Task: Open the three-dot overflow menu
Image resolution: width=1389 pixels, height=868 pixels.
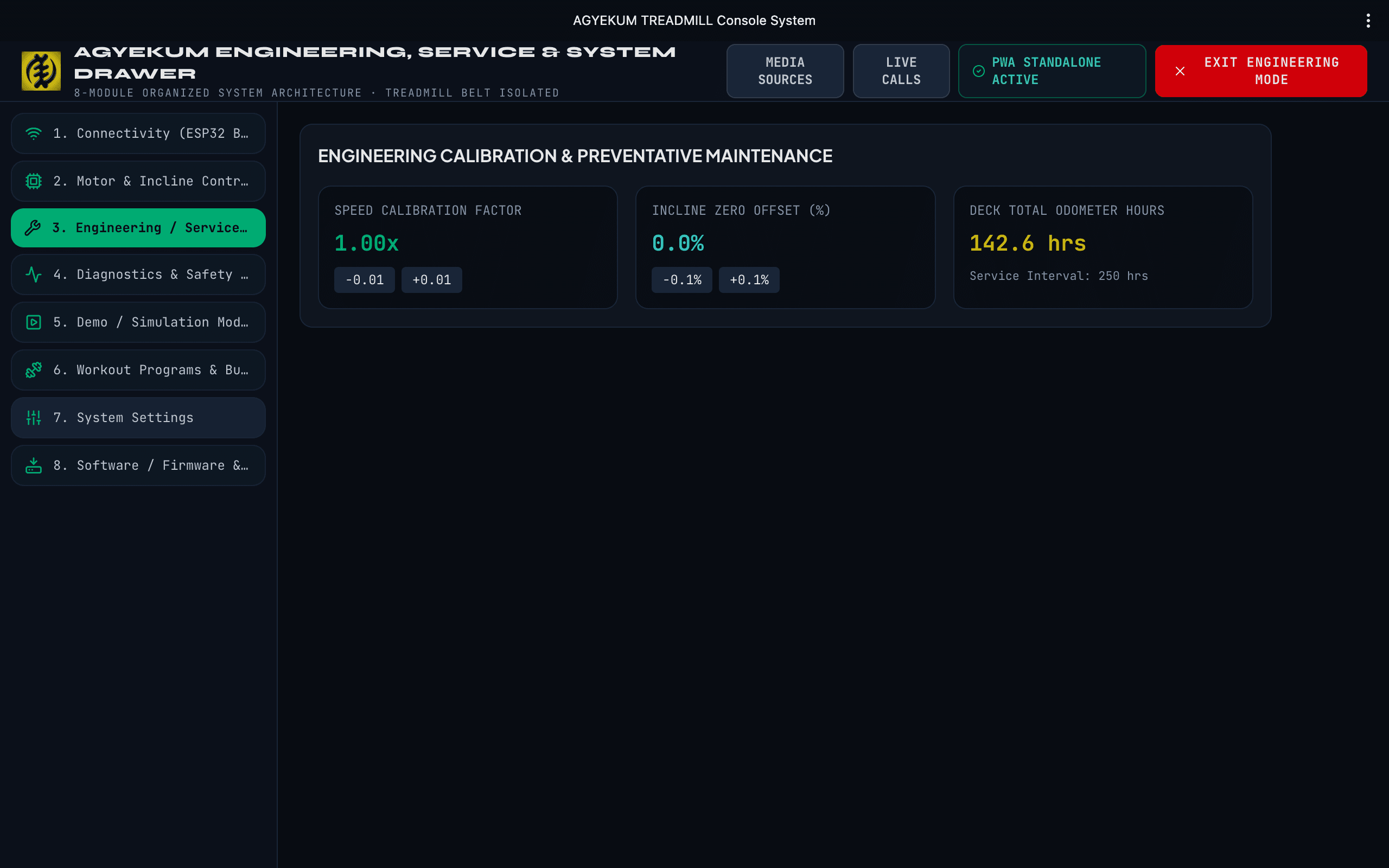Action: point(1368,21)
